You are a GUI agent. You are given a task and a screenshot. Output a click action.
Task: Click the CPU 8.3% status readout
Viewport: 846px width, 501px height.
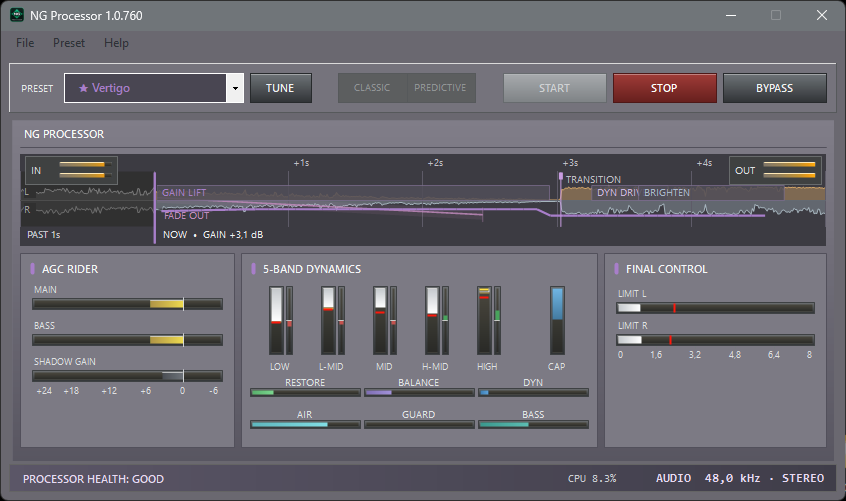coord(592,478)
